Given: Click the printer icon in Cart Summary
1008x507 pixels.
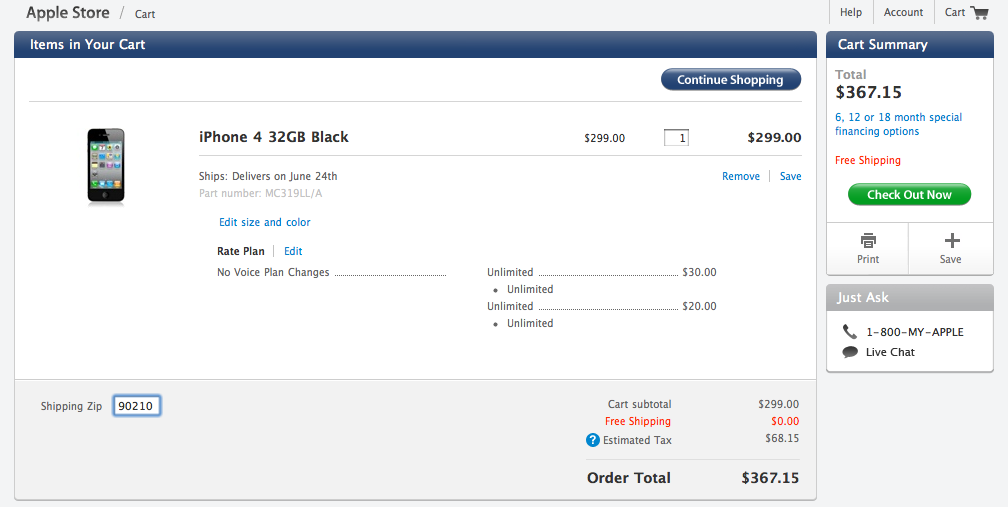Looking at the screenshot, I should point(868,241).
